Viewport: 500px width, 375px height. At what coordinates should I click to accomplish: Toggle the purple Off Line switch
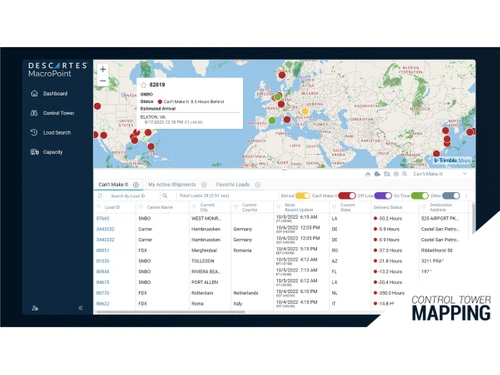(x=383, y=196)
